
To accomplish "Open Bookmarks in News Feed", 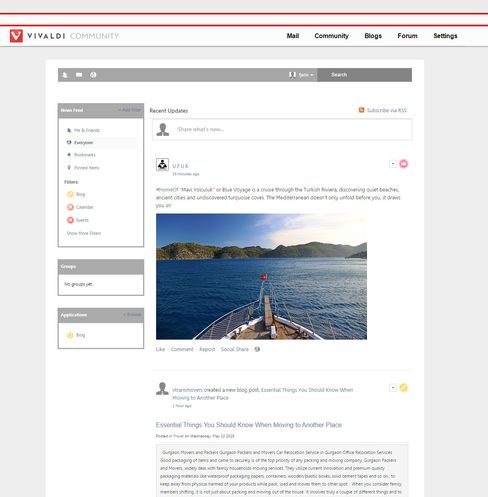I will tap(84, 155).
